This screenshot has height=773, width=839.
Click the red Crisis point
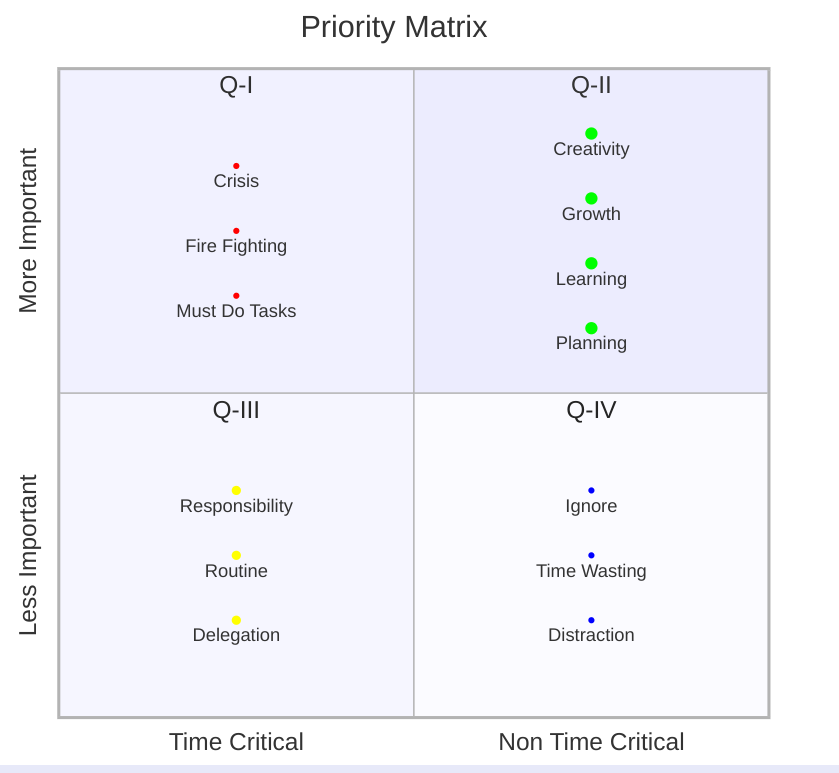coord(236,166)
